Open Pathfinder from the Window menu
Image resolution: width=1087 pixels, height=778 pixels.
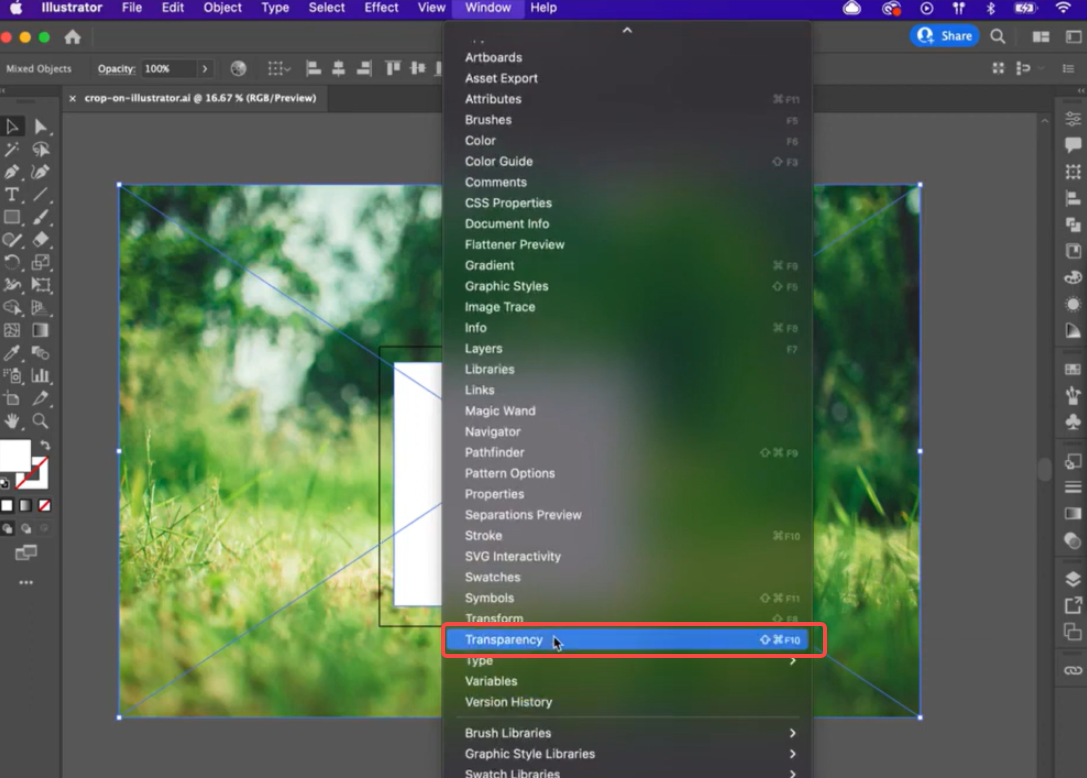pyautogui.click(x=494, y=453)
